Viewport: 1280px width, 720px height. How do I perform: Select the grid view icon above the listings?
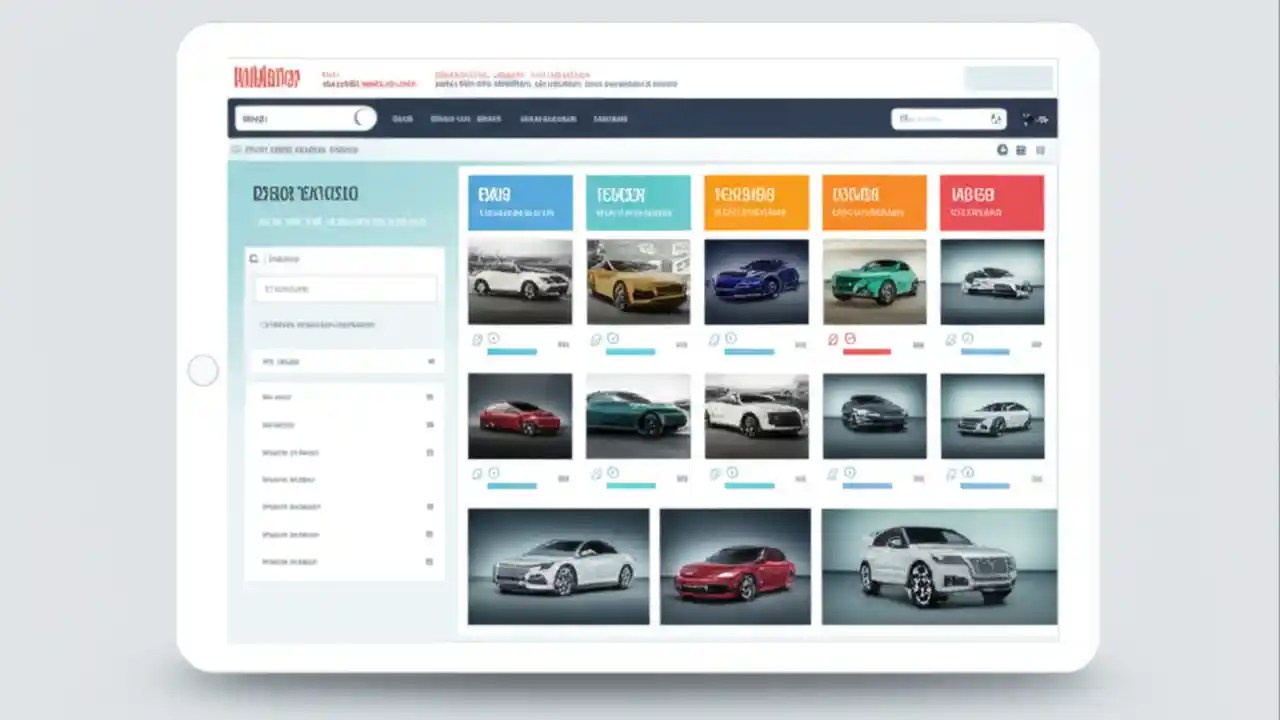(x=1021, y=150)
